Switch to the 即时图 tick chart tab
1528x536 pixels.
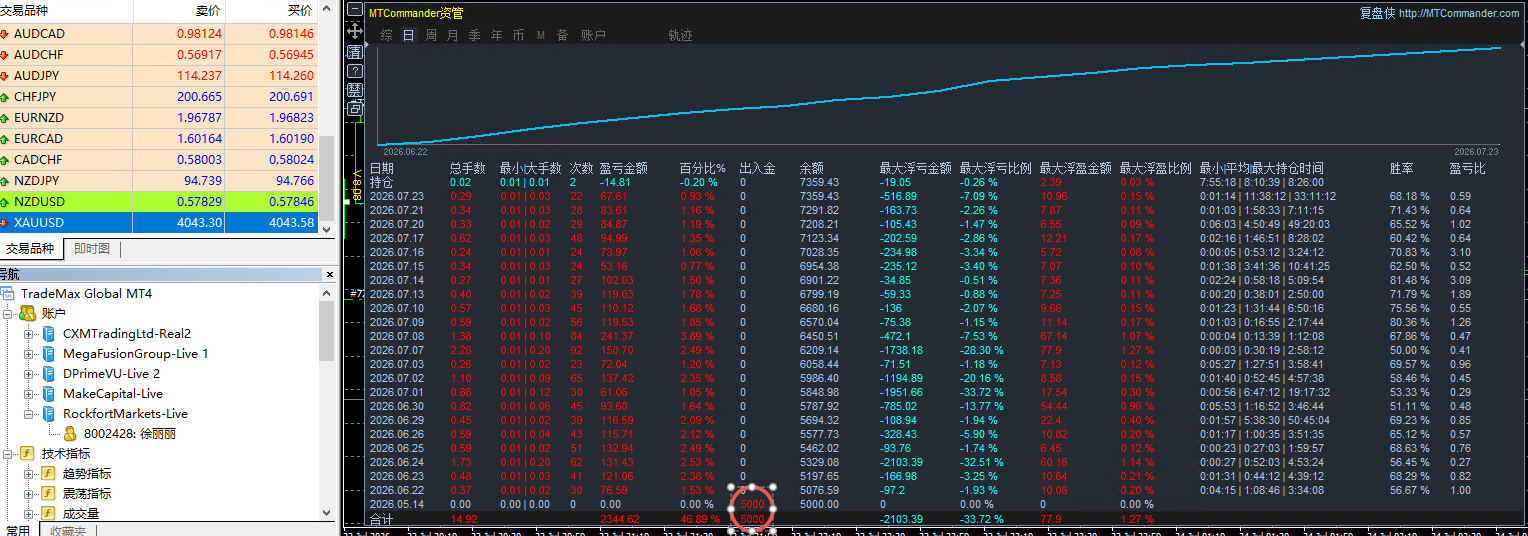pos(92,249)
